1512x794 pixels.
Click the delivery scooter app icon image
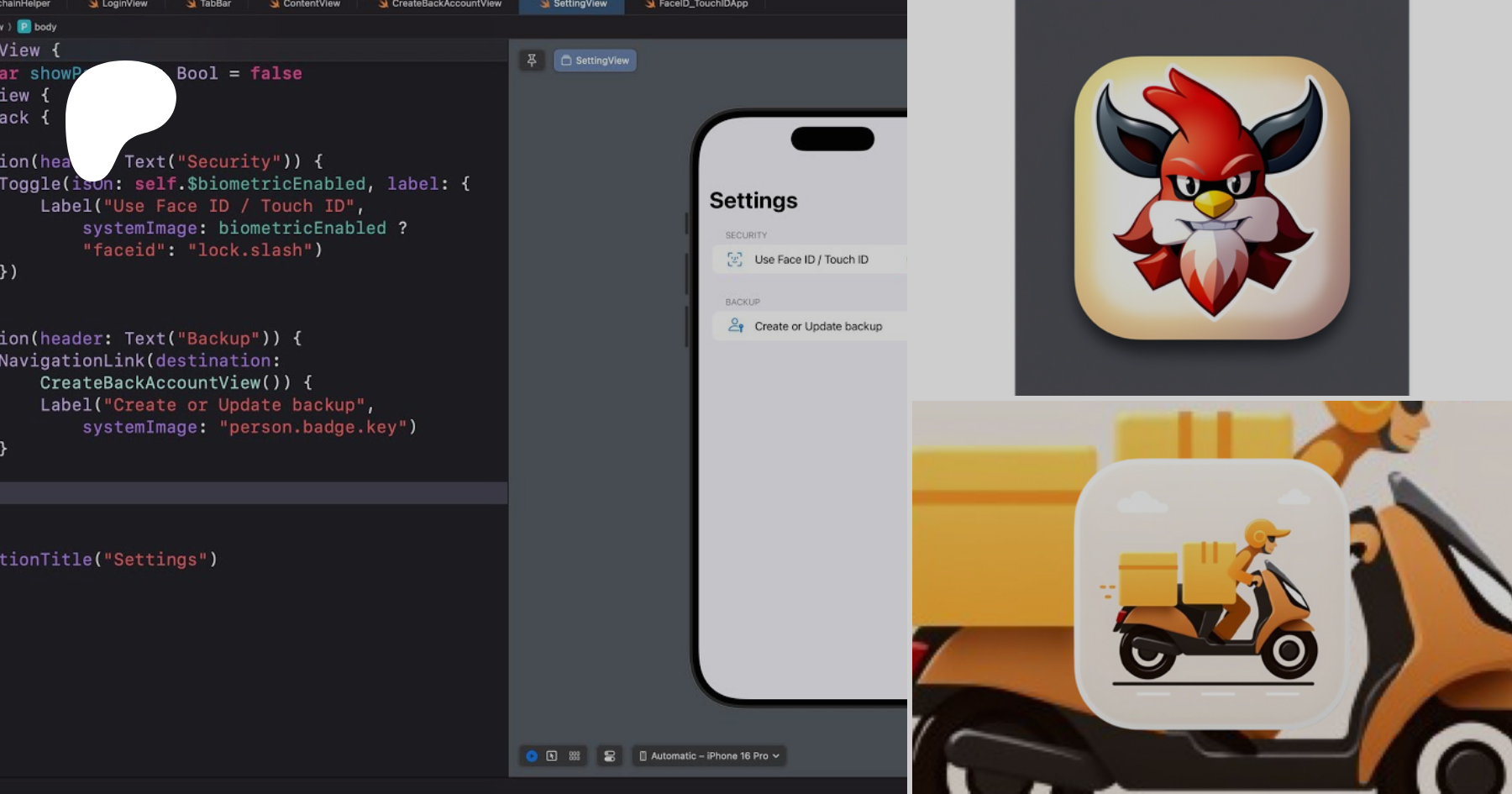click(x=1211, y=593)
